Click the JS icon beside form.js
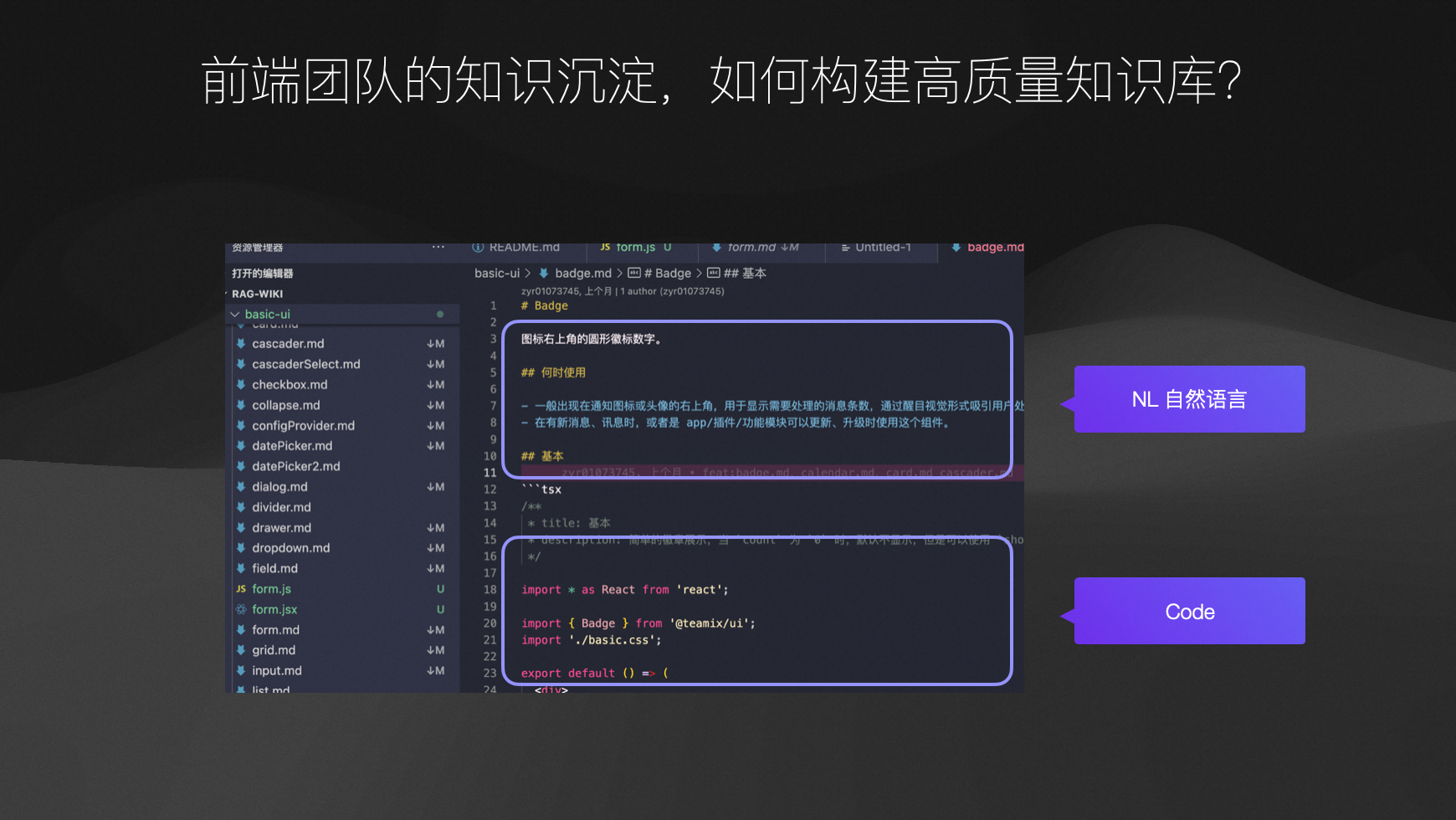Viewport: 1456px width, 820px height. point(241,589)
